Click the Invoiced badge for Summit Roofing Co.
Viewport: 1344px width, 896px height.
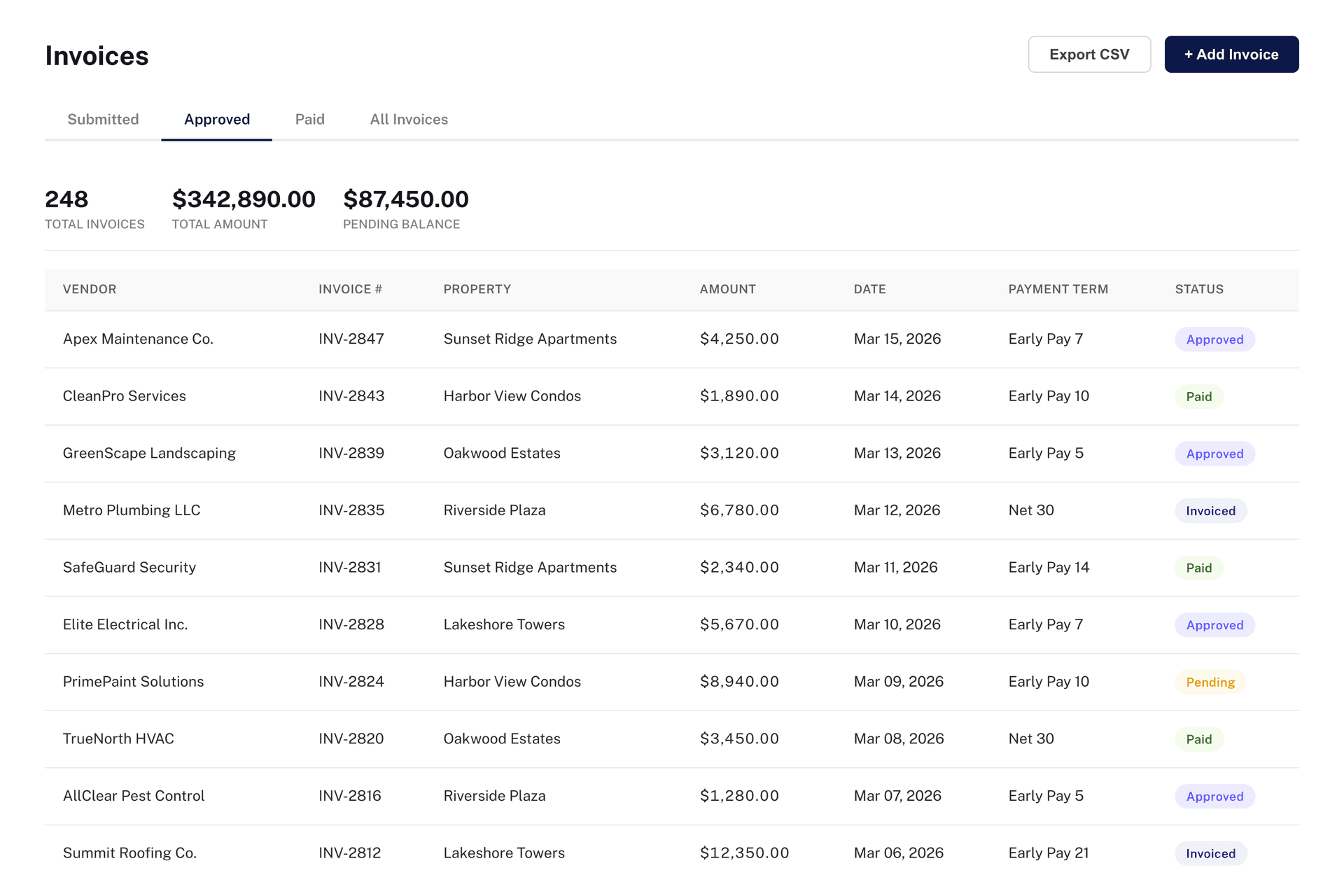1210,853
